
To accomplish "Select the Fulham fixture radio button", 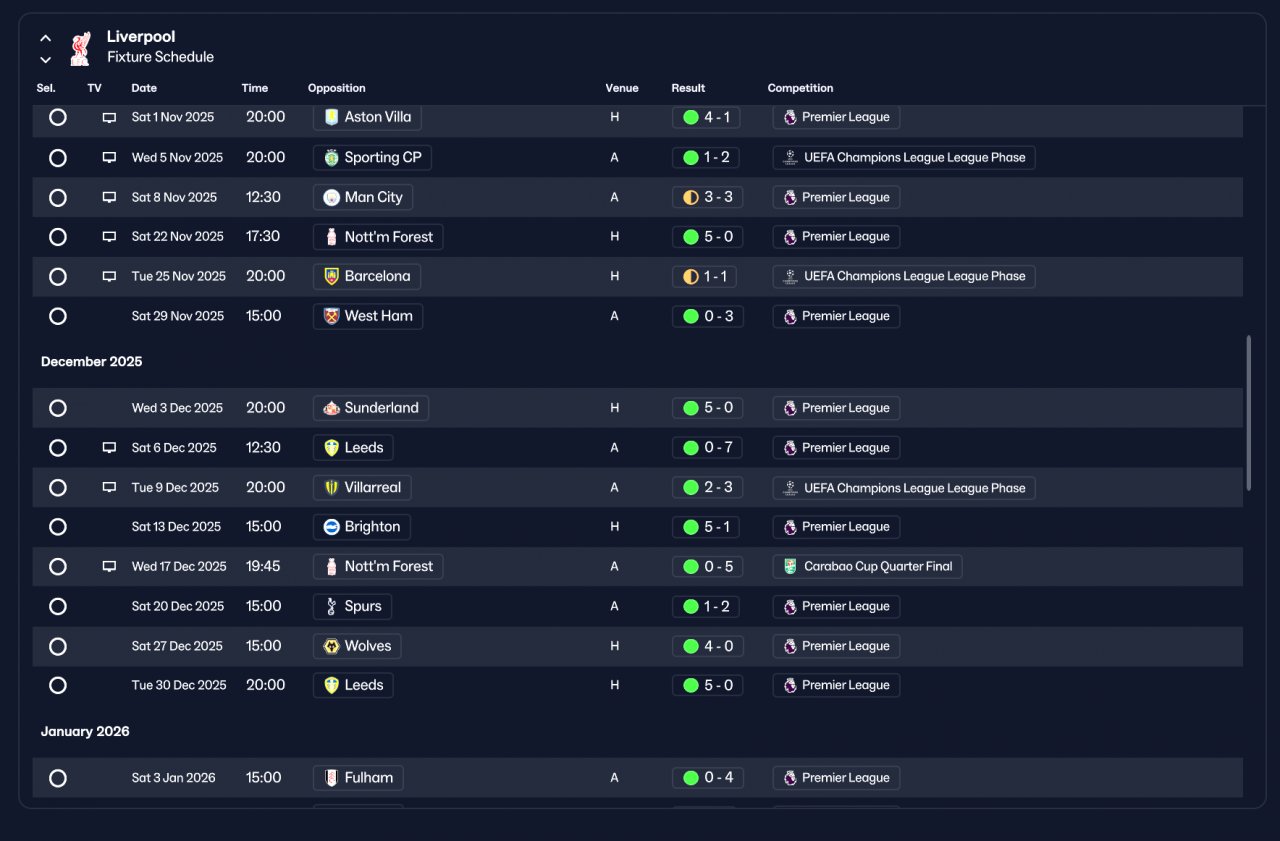I will coord(58,778).
